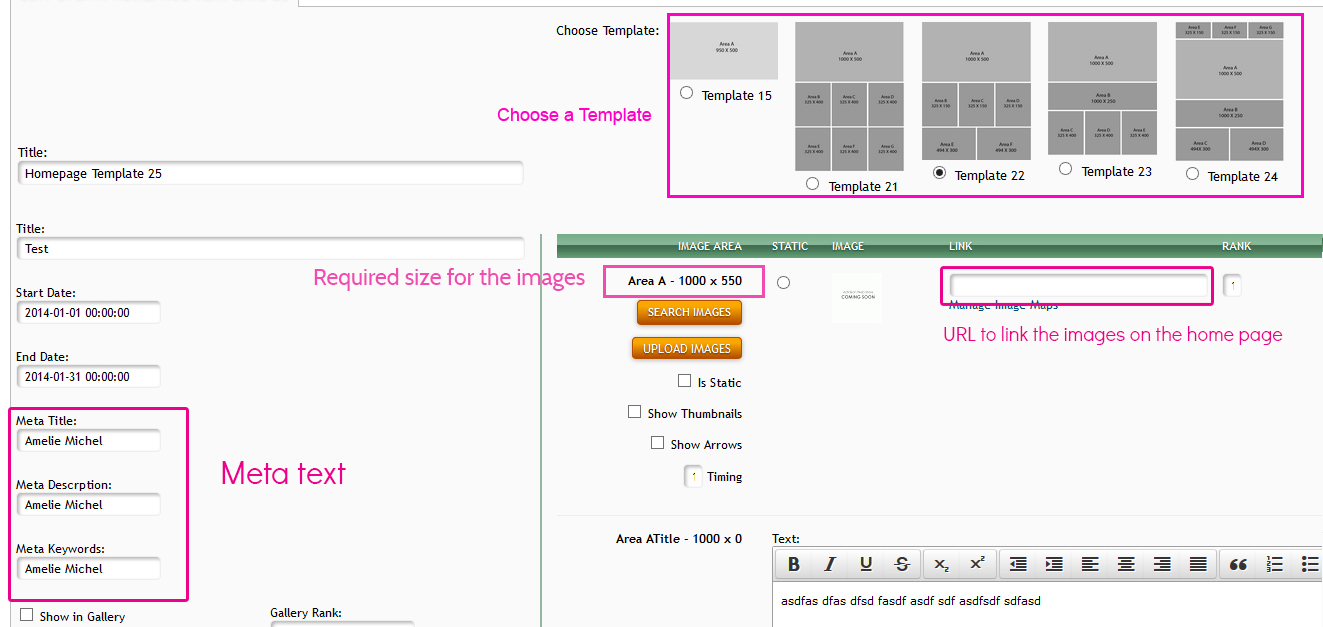Insert a numbered list
The image size is (1323, 627).
pos(1275,564)
